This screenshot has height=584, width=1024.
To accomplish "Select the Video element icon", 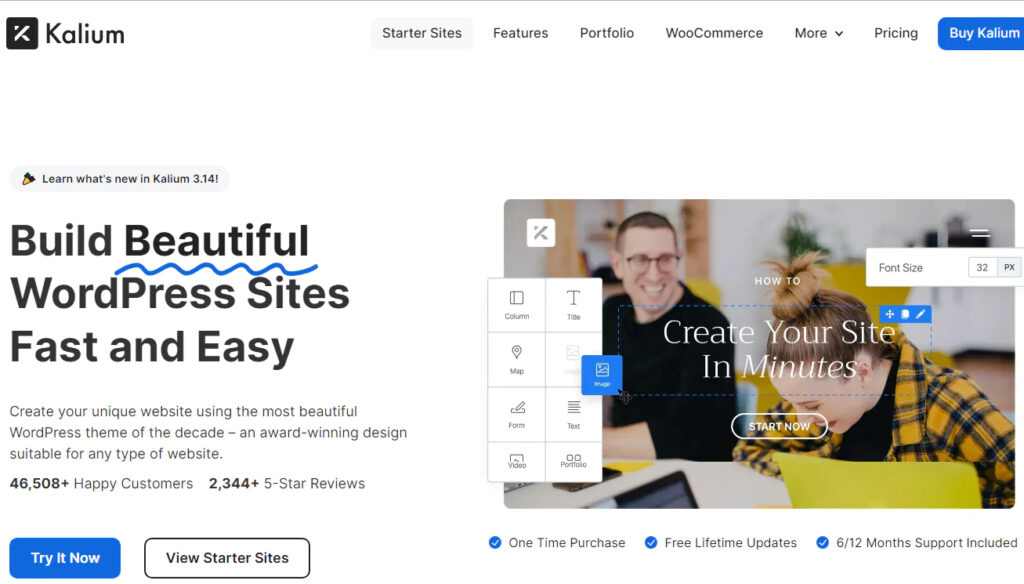I will 517,460.
